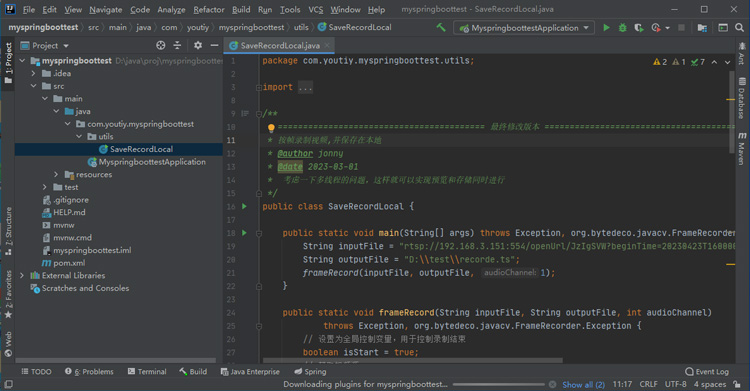This screenshot has width=750, height=391.
Task: Open the 6: Problems tool window
Action: pyautogui.click(x=89, y=372)
